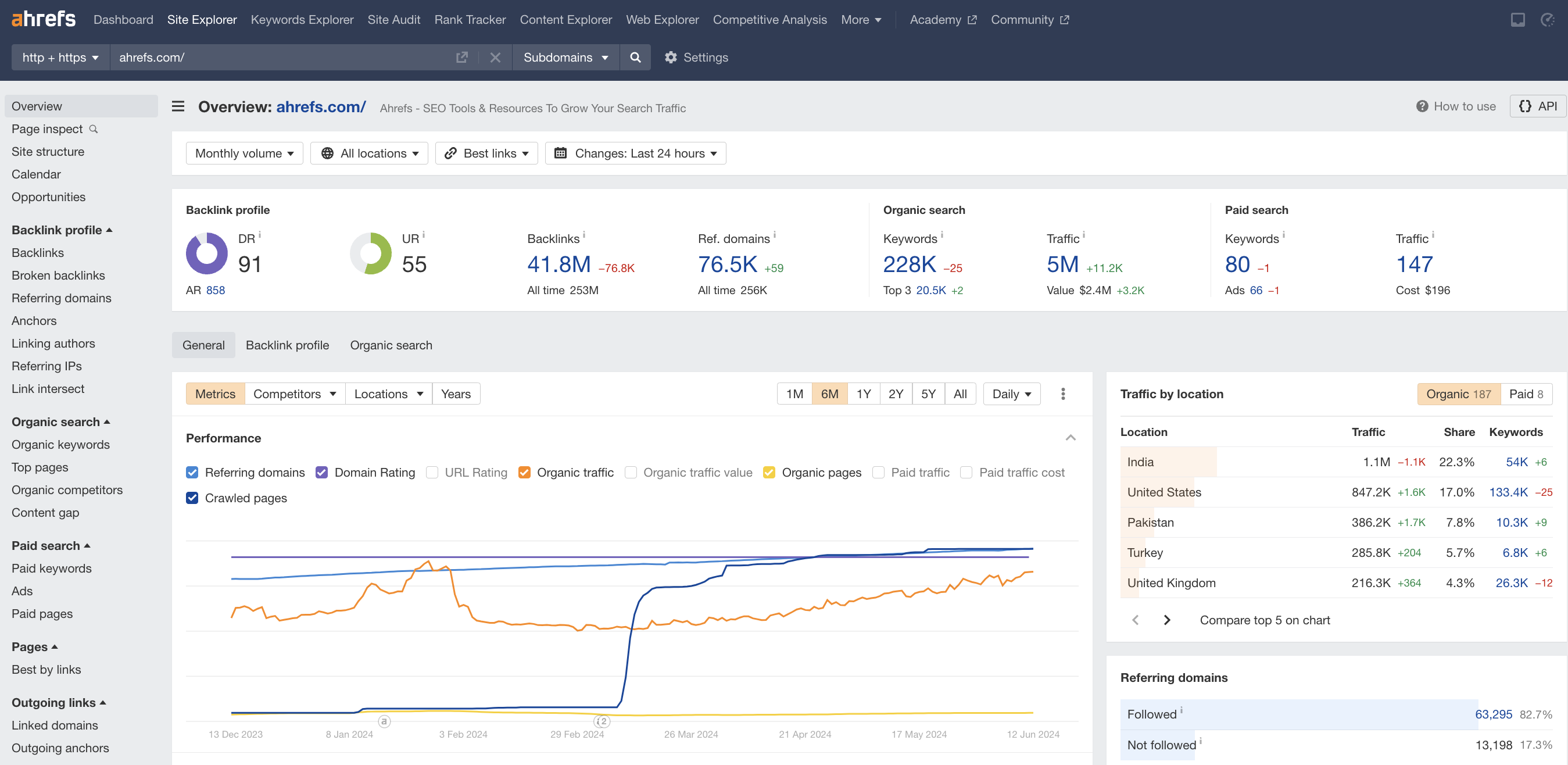The image size is (1568, 765).
Task: Open Keywords Explorer in top navigation
Action: click(x=302, y=20)
